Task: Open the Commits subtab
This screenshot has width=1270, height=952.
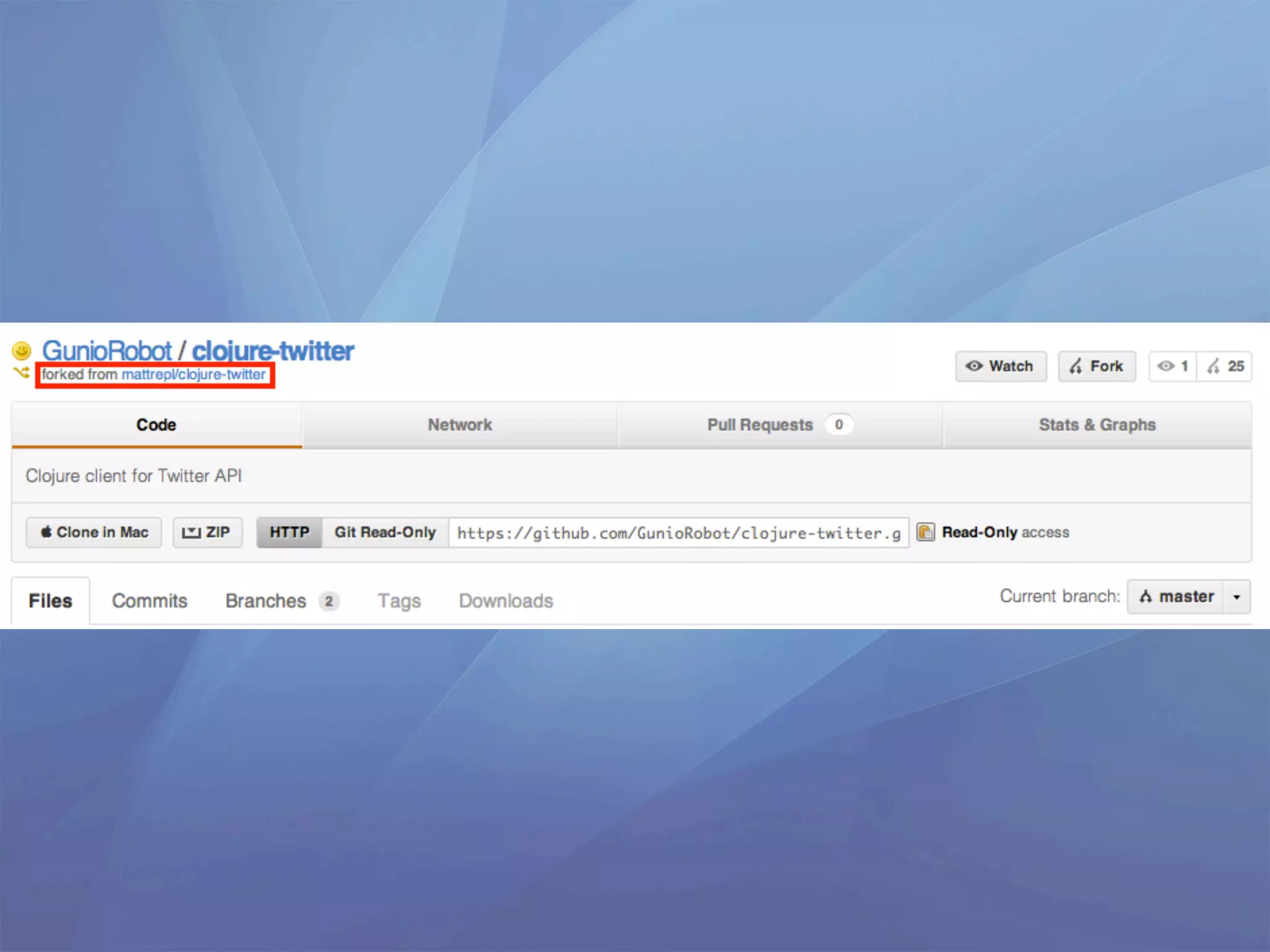Action: pos(149,601)
